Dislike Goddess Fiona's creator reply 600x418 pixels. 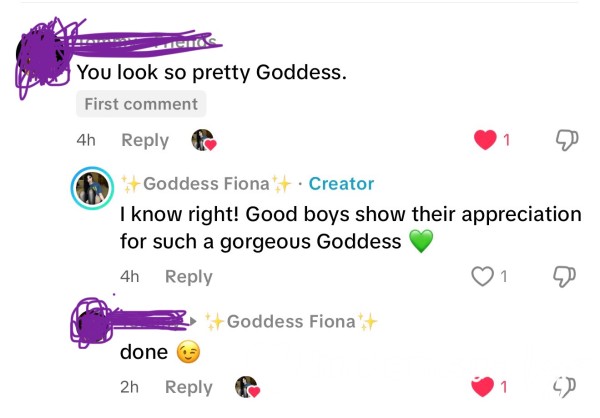[564, 276]
